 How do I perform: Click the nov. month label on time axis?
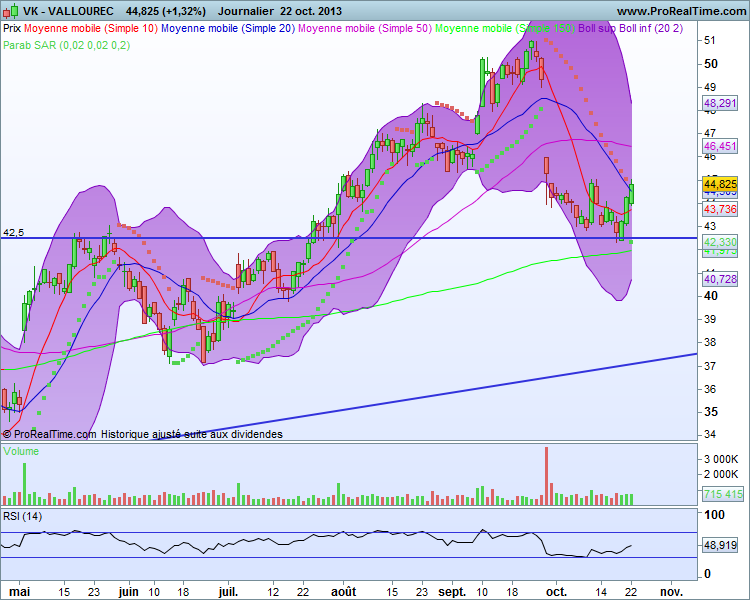671,592
